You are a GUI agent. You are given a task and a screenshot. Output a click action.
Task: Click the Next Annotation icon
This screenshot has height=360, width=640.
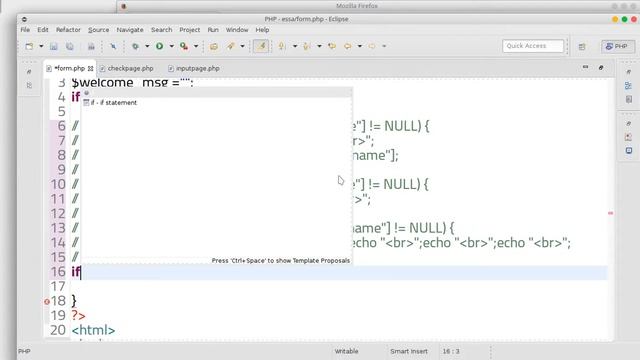[282, 46]
